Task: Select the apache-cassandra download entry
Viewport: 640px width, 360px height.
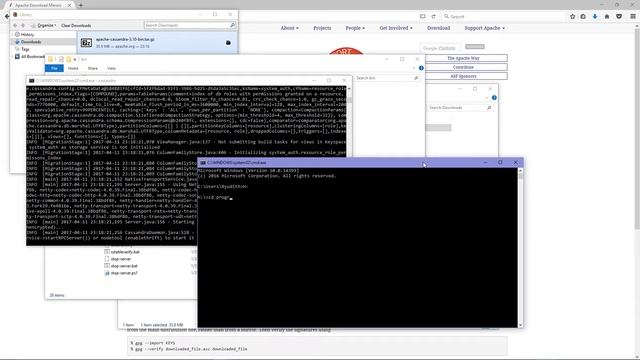Action: tap(157, 43)
